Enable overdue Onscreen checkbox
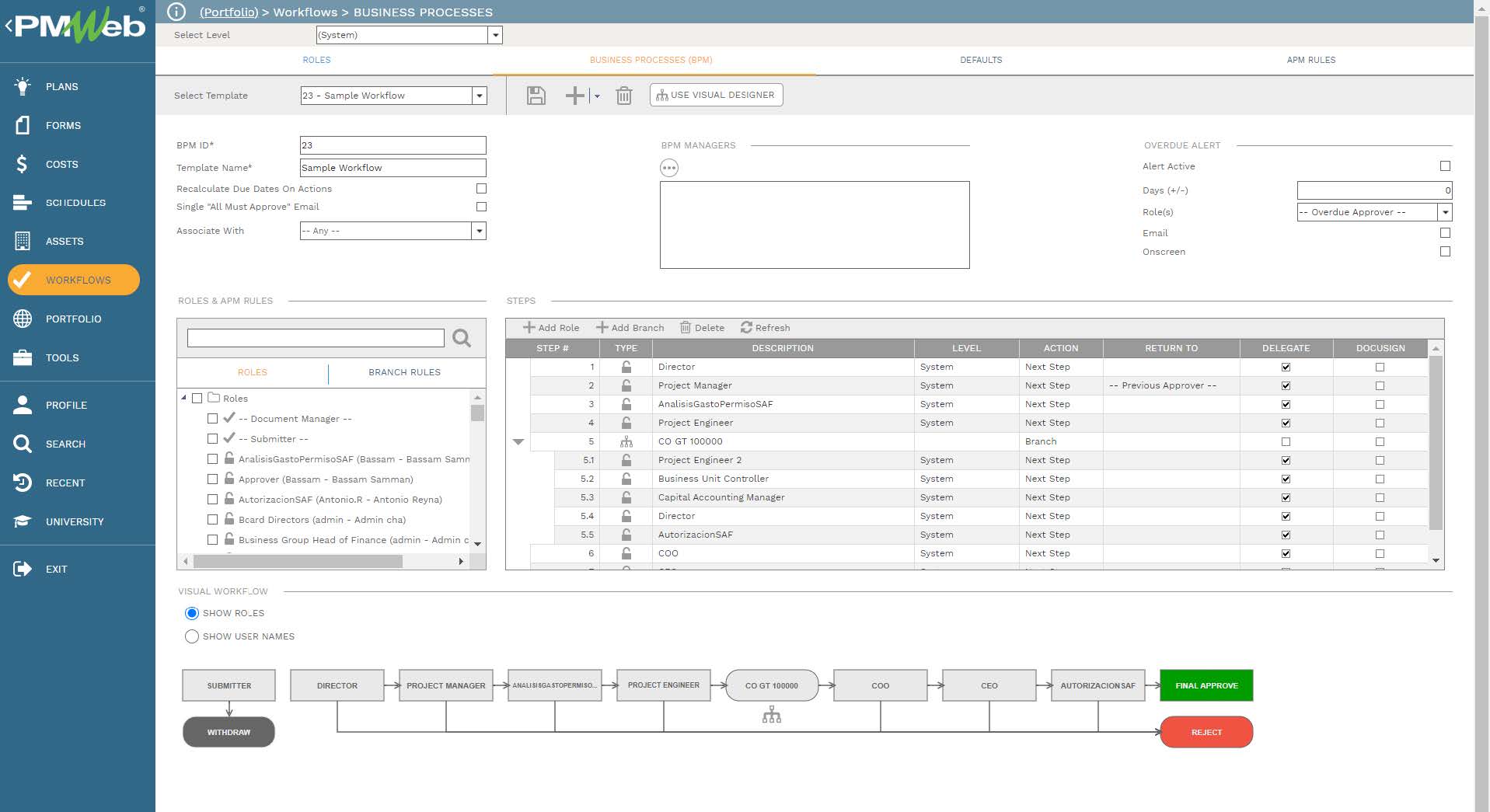 (1445, 252)
